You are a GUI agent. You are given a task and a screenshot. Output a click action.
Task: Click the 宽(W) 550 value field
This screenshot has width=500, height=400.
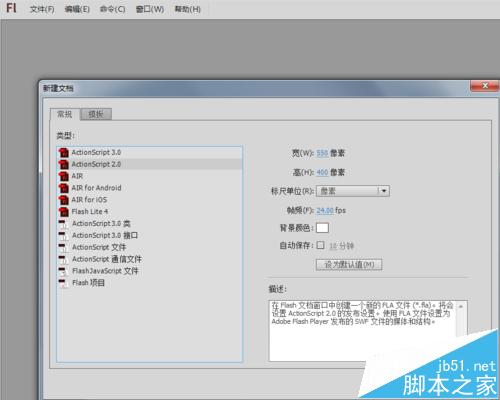coord(322,153)
